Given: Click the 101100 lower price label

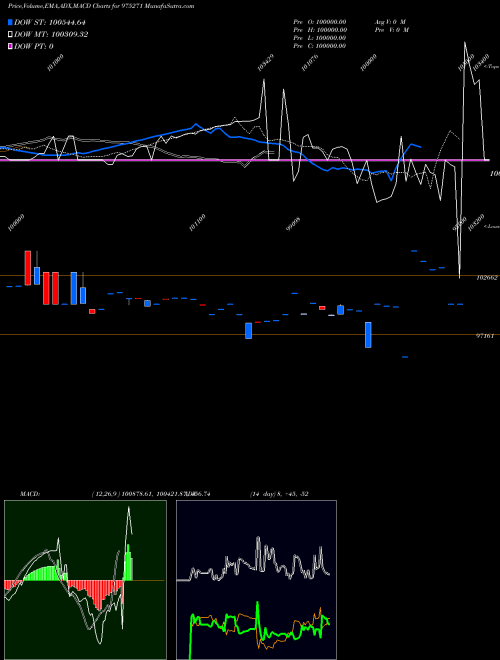Looking at the screenshot, I should pos(197,222).
